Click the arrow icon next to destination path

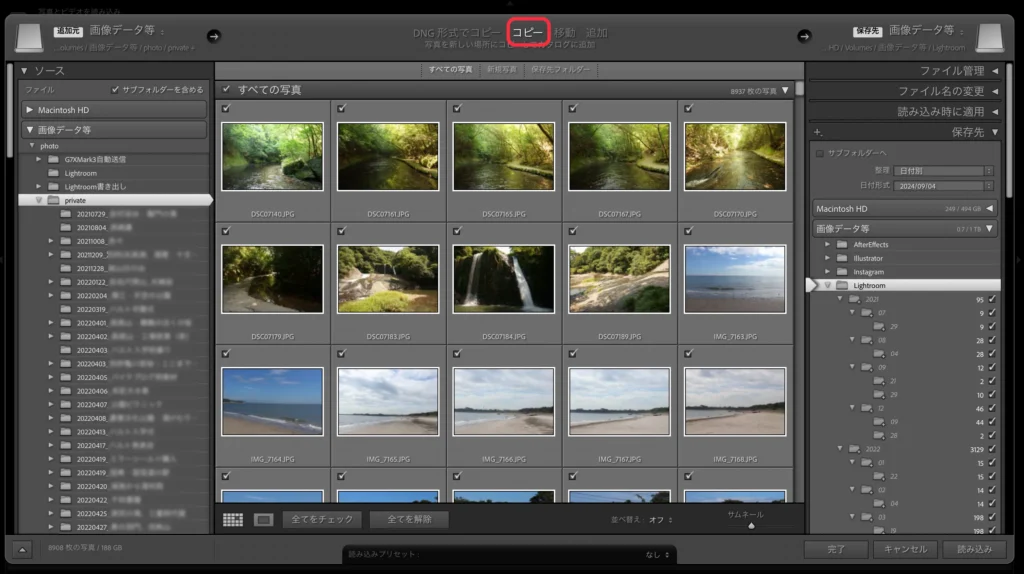804,36
